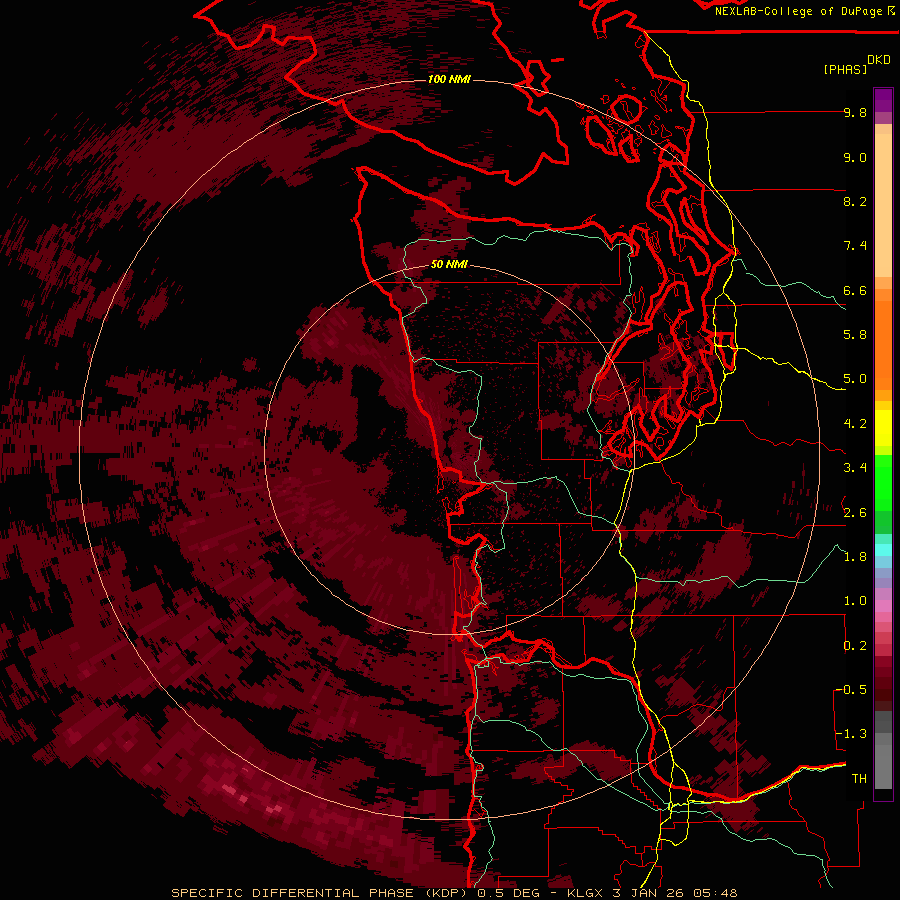Image resolution: width=900 pixels, height=900 pixels.
Task: Click the 4.2 scale value
Action: pyautogui.click(x=855, y=424)
